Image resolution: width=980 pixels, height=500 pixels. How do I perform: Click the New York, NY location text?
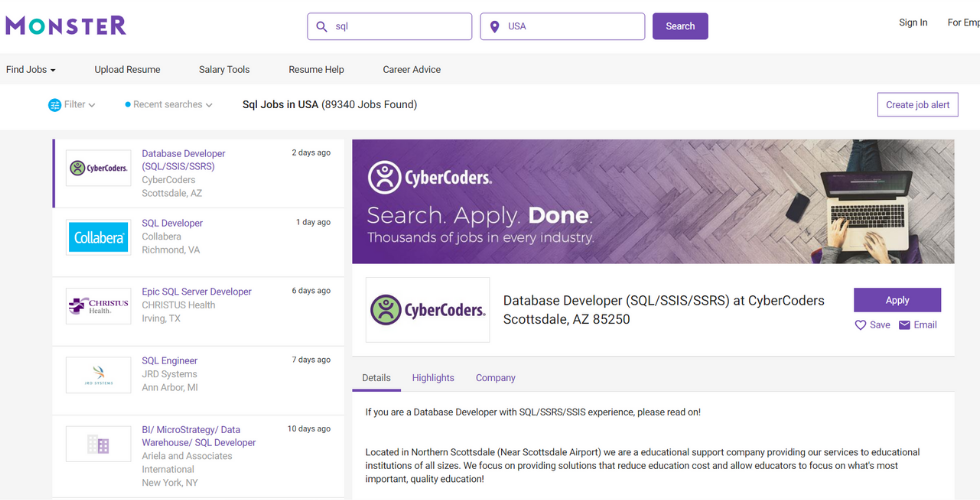tap(169, 482)
